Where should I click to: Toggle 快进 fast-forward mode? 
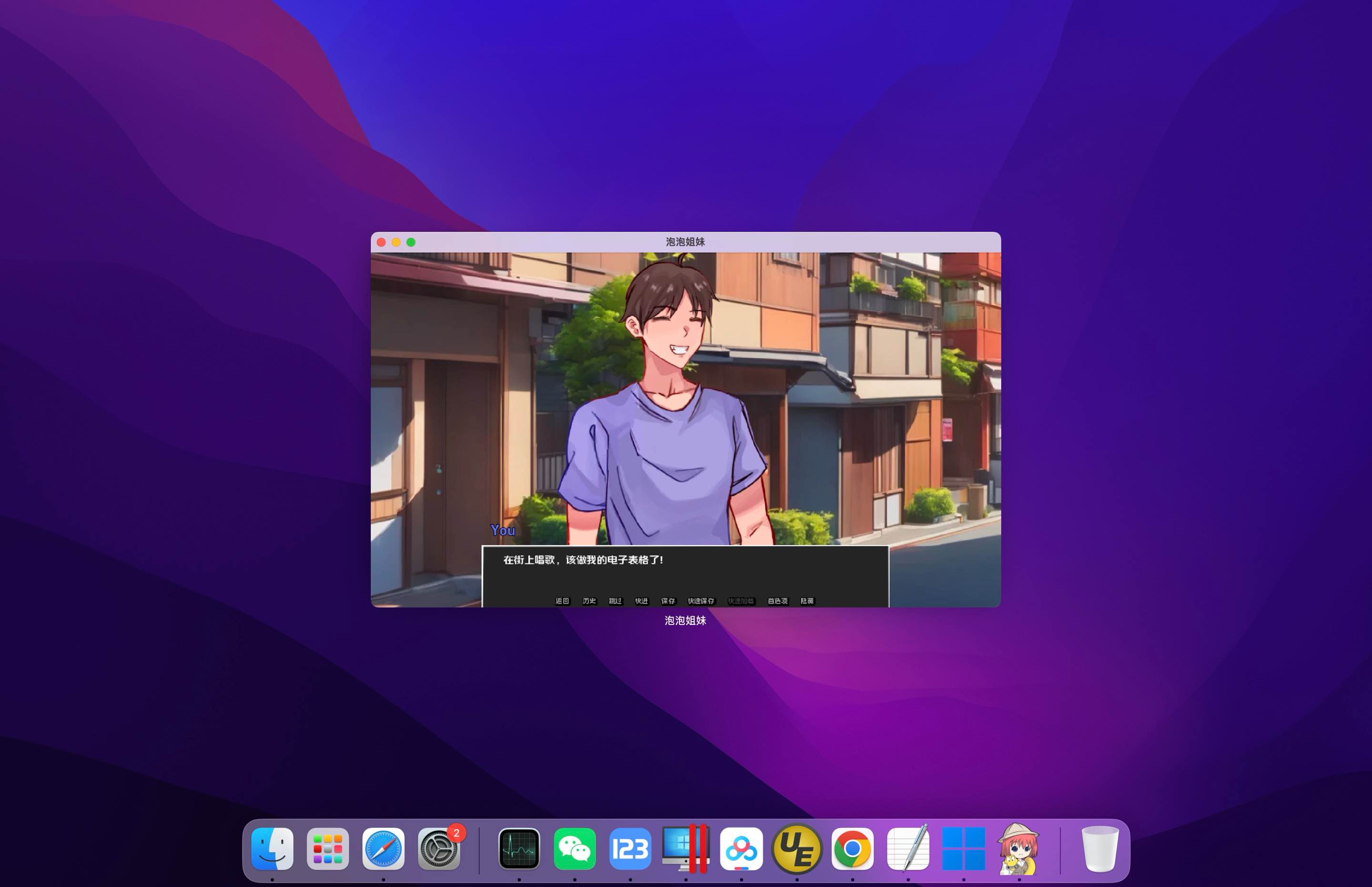click(642, 601)
